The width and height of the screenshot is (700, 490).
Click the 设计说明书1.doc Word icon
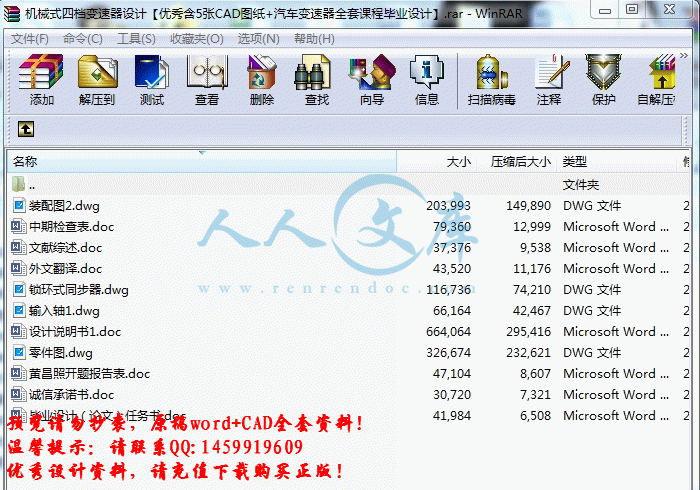tap(17, 331)
